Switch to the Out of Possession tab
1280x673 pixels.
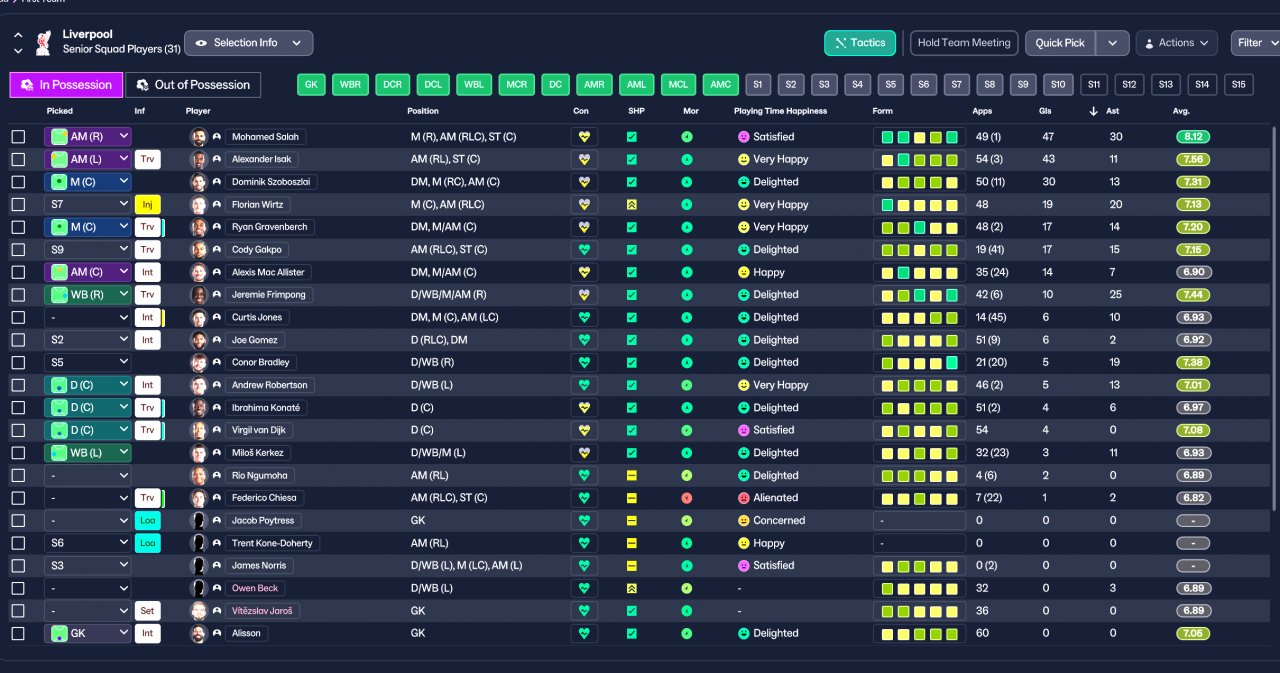tap(193, 85)
